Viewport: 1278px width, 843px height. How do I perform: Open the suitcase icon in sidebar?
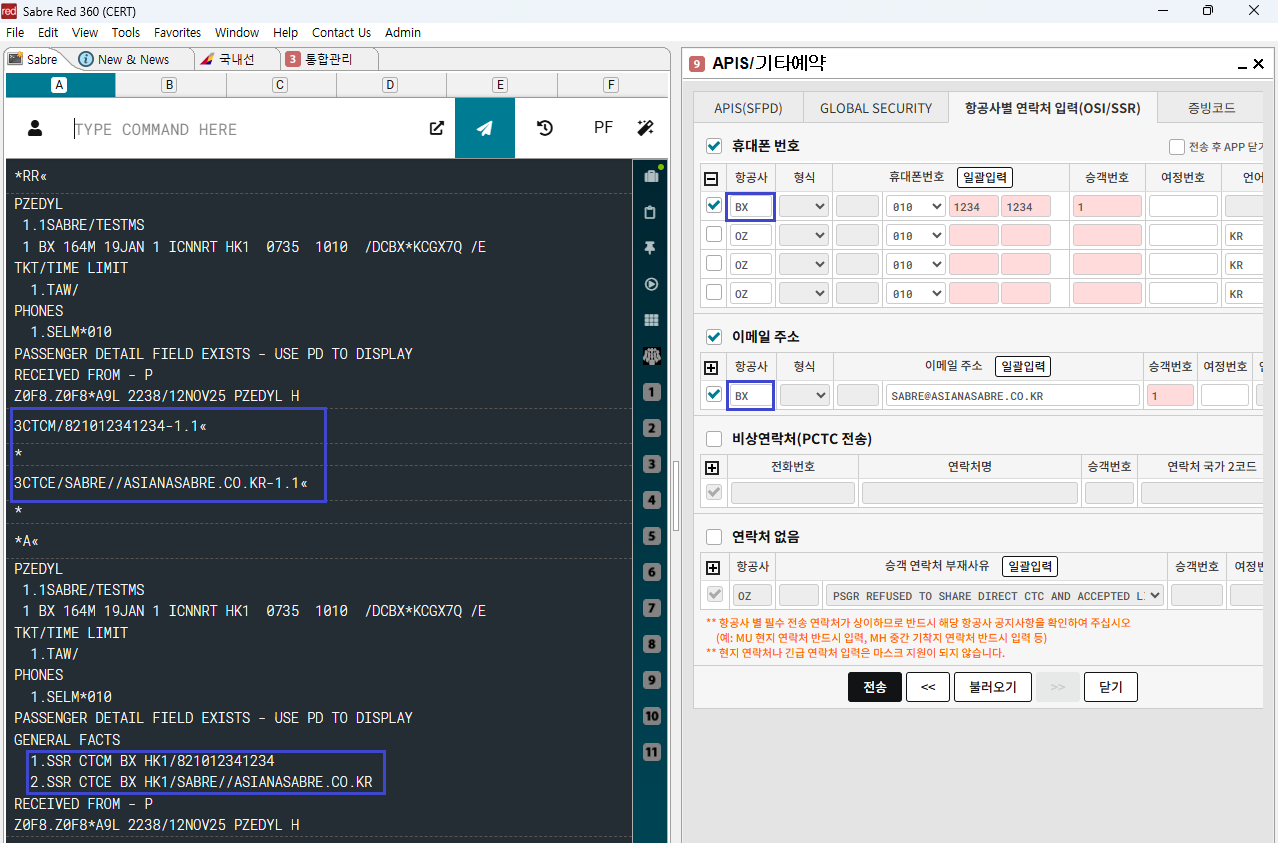[x=651, y=177]
